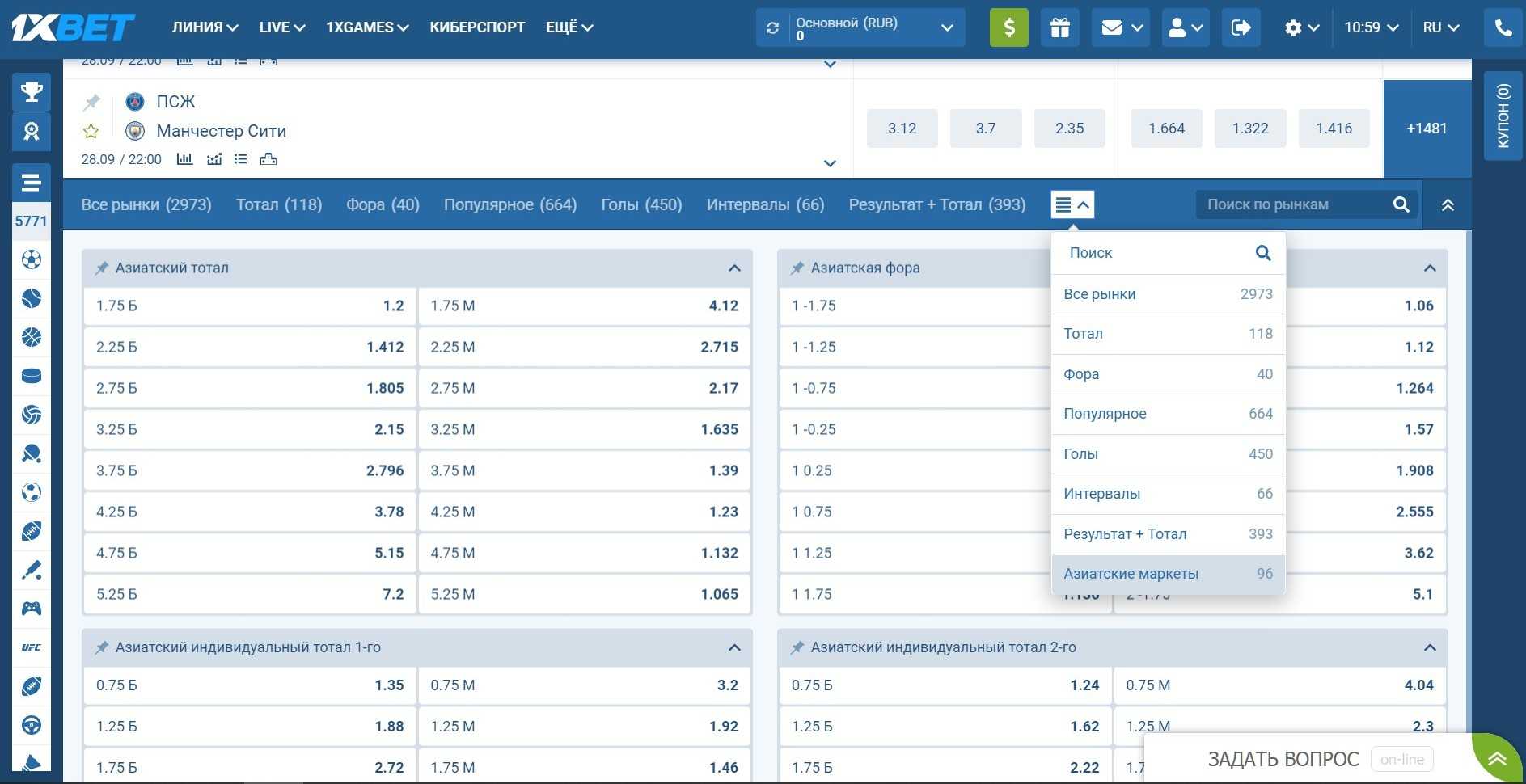The width and height of the screenshot is (1526, 784).
Task: Select the game controller esports icon
Action: tap(32, 609)
